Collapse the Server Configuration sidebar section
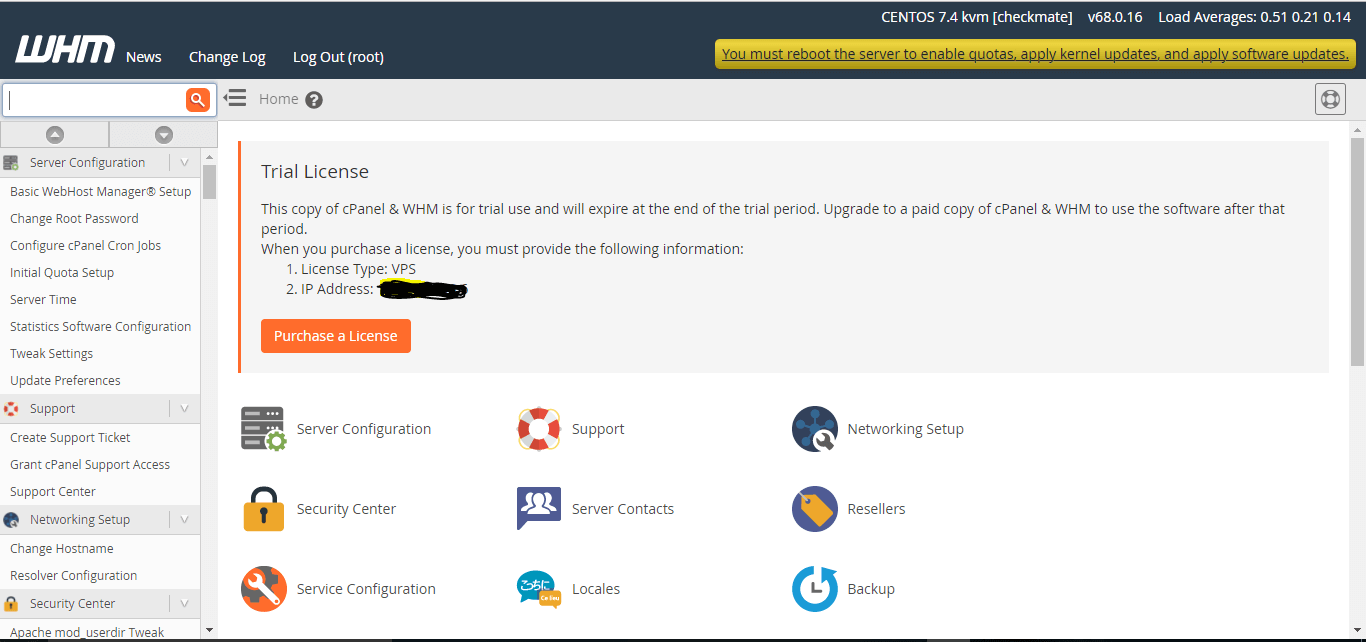Screen dimensions: 1366x642 point(184,162)
